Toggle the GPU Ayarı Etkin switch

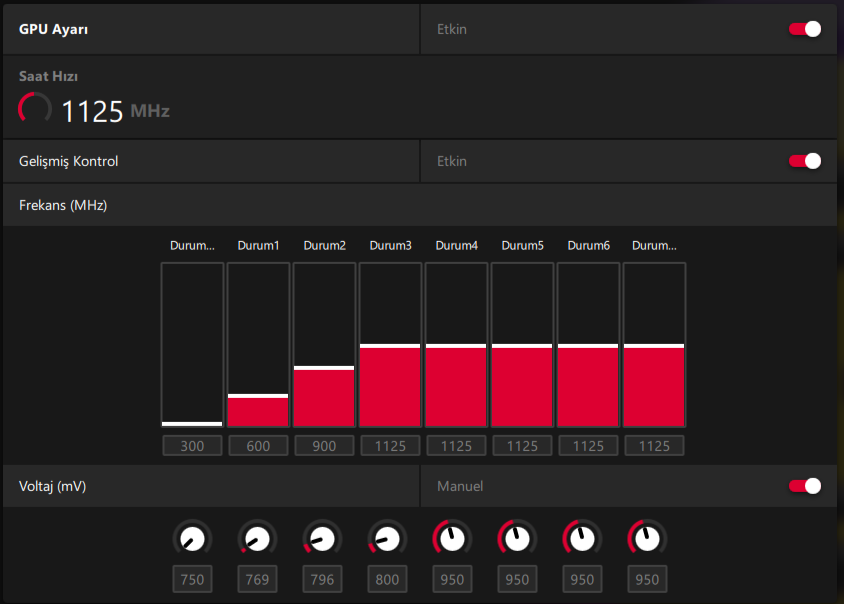(x=805, y=29)
